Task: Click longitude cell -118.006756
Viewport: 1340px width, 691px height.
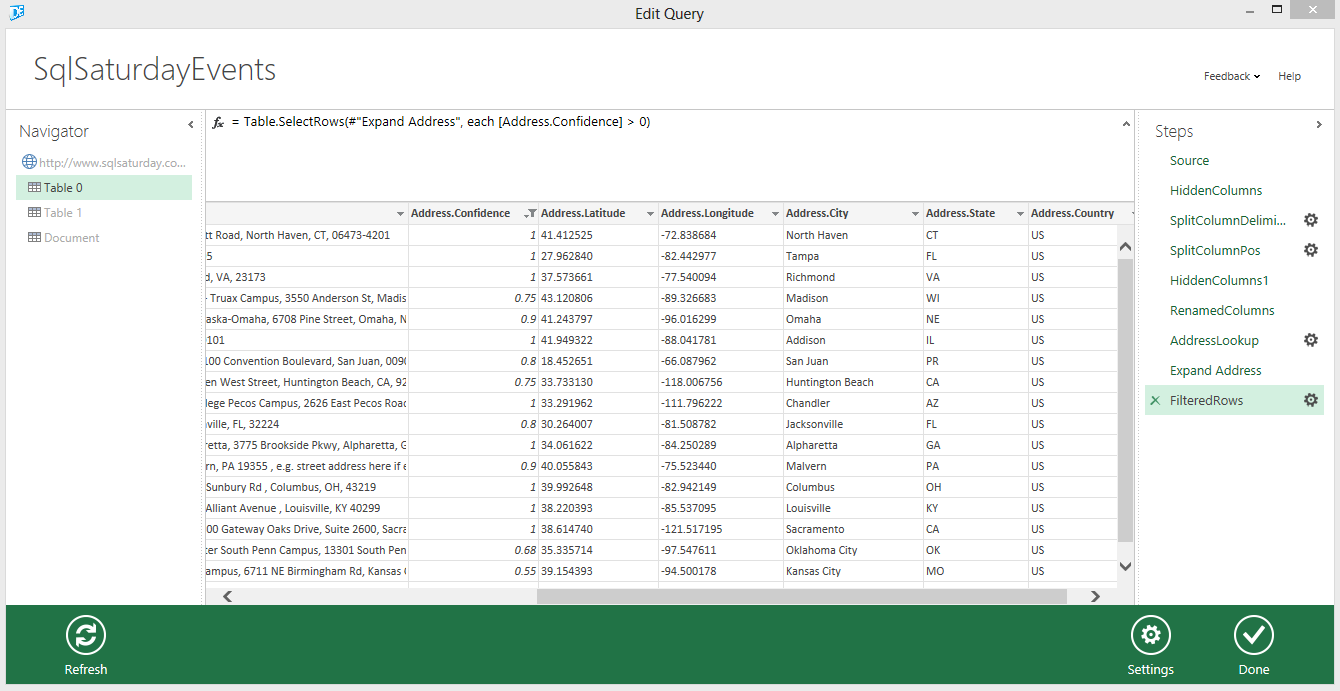Action: (720, 382)
